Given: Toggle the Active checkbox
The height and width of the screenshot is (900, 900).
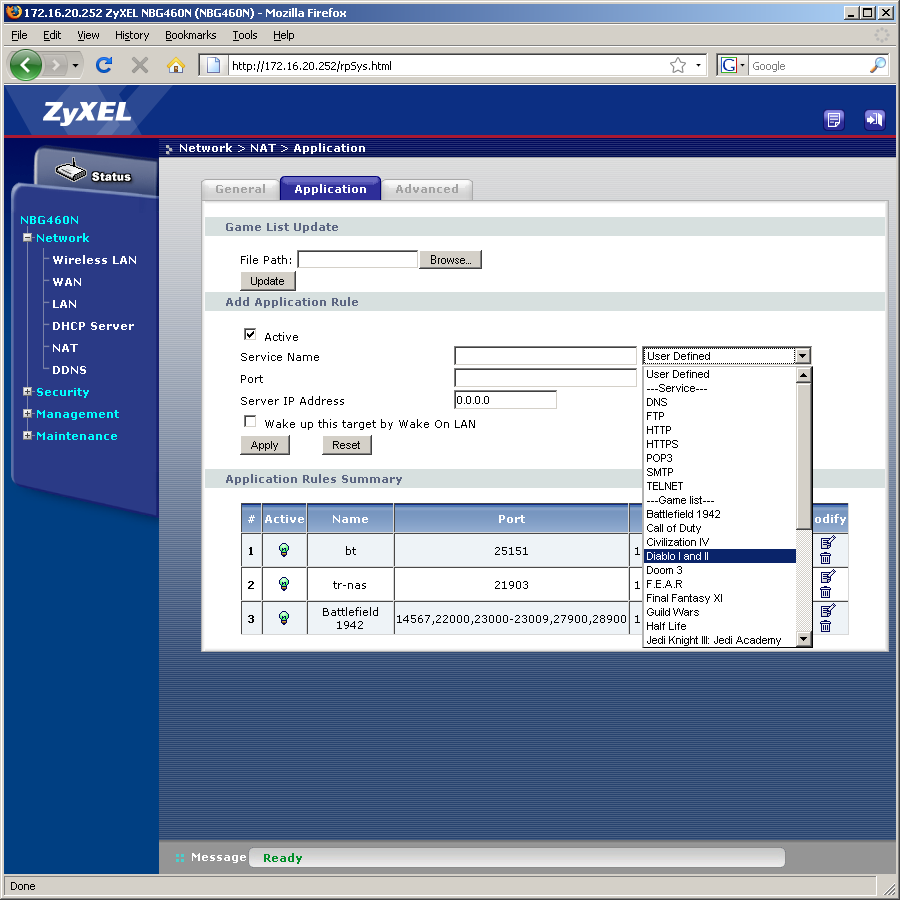Looking at the screenshot, I should pyautogui.click(x=250, y=335).
